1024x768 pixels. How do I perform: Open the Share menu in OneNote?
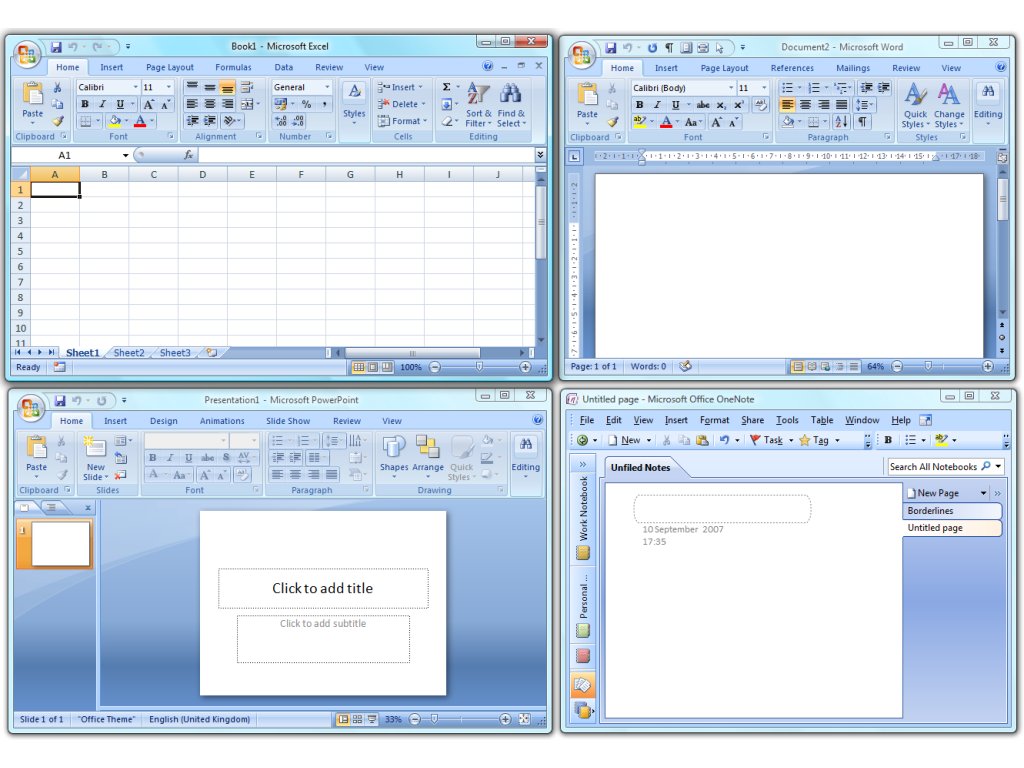click(x=752, y=420)
